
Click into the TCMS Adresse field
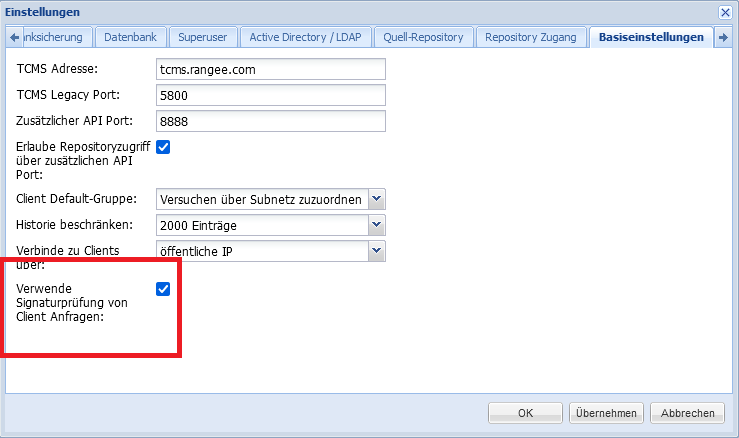271,69
